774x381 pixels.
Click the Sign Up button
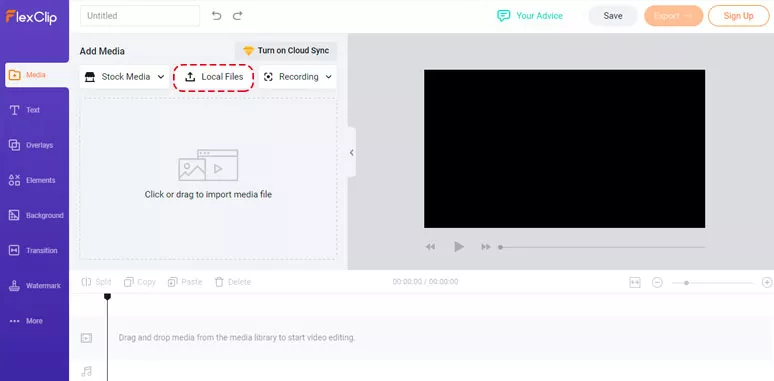pos(738,16)
